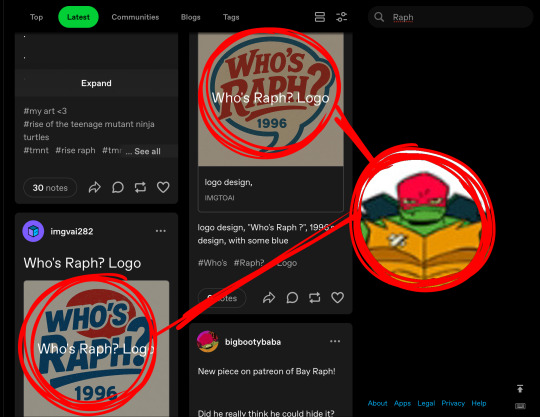Reply to the logo design post
This screenshot has height=417, width=540.
(292, 298)
